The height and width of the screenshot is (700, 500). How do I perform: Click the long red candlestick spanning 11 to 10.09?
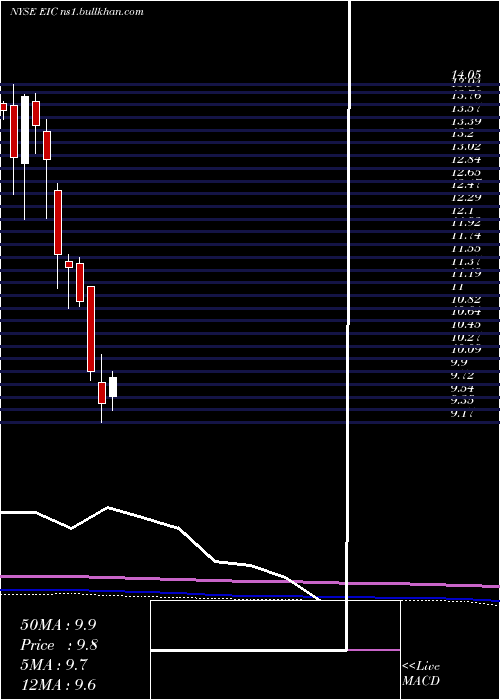click(x=91, y=329)
